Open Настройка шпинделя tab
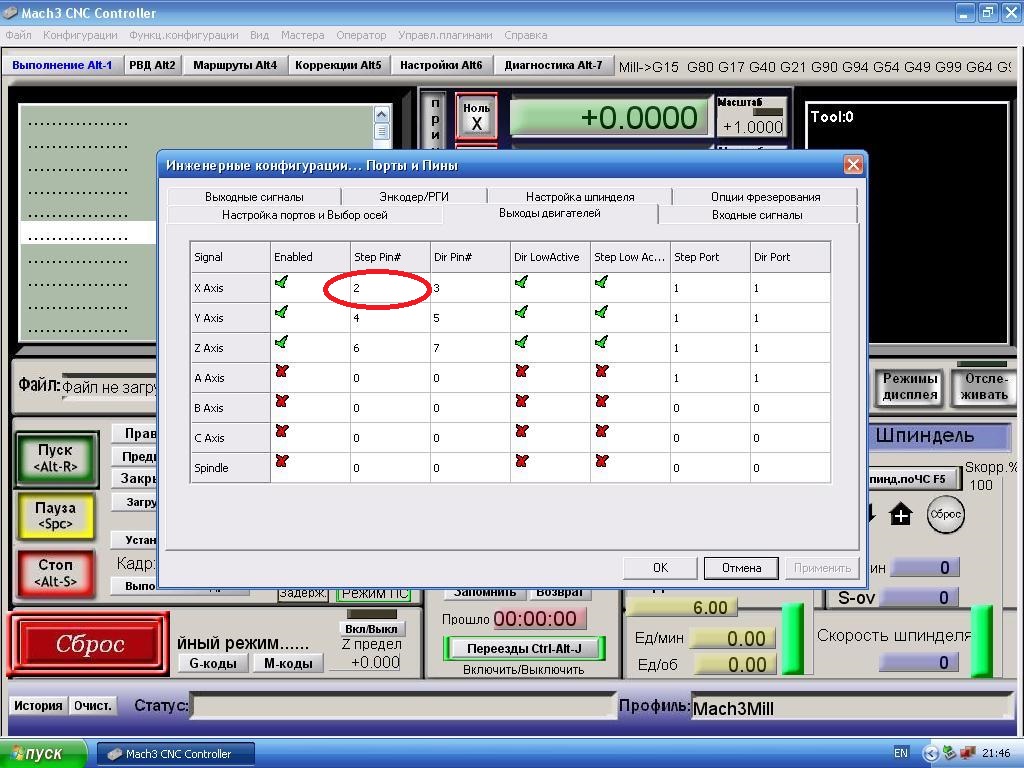Screen dimensions: 1024x768 580,197
